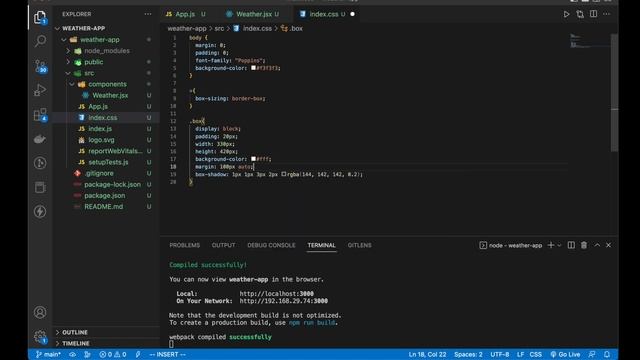Click LF end-of-line setting

click(520, 354)
